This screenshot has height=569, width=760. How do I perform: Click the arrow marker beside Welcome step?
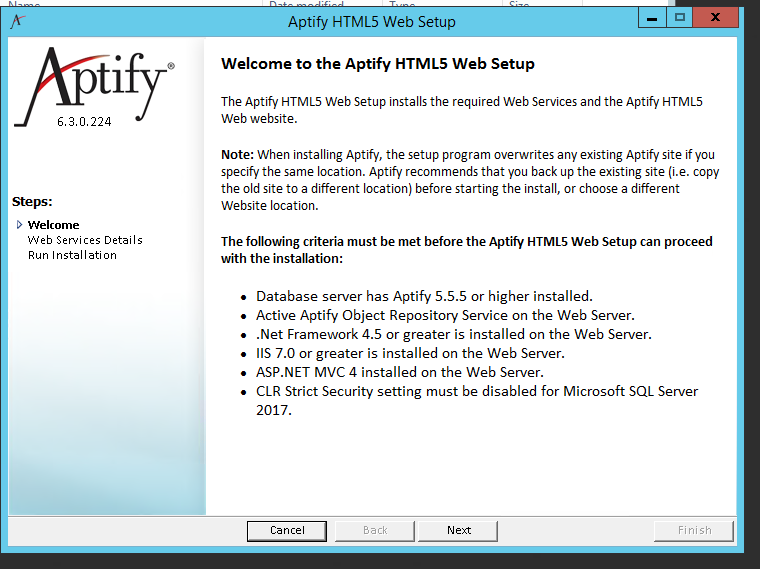click(19, 224)
